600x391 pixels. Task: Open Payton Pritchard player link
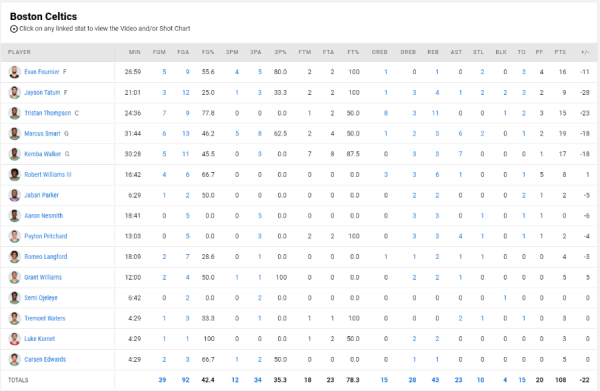click(46, 236)
